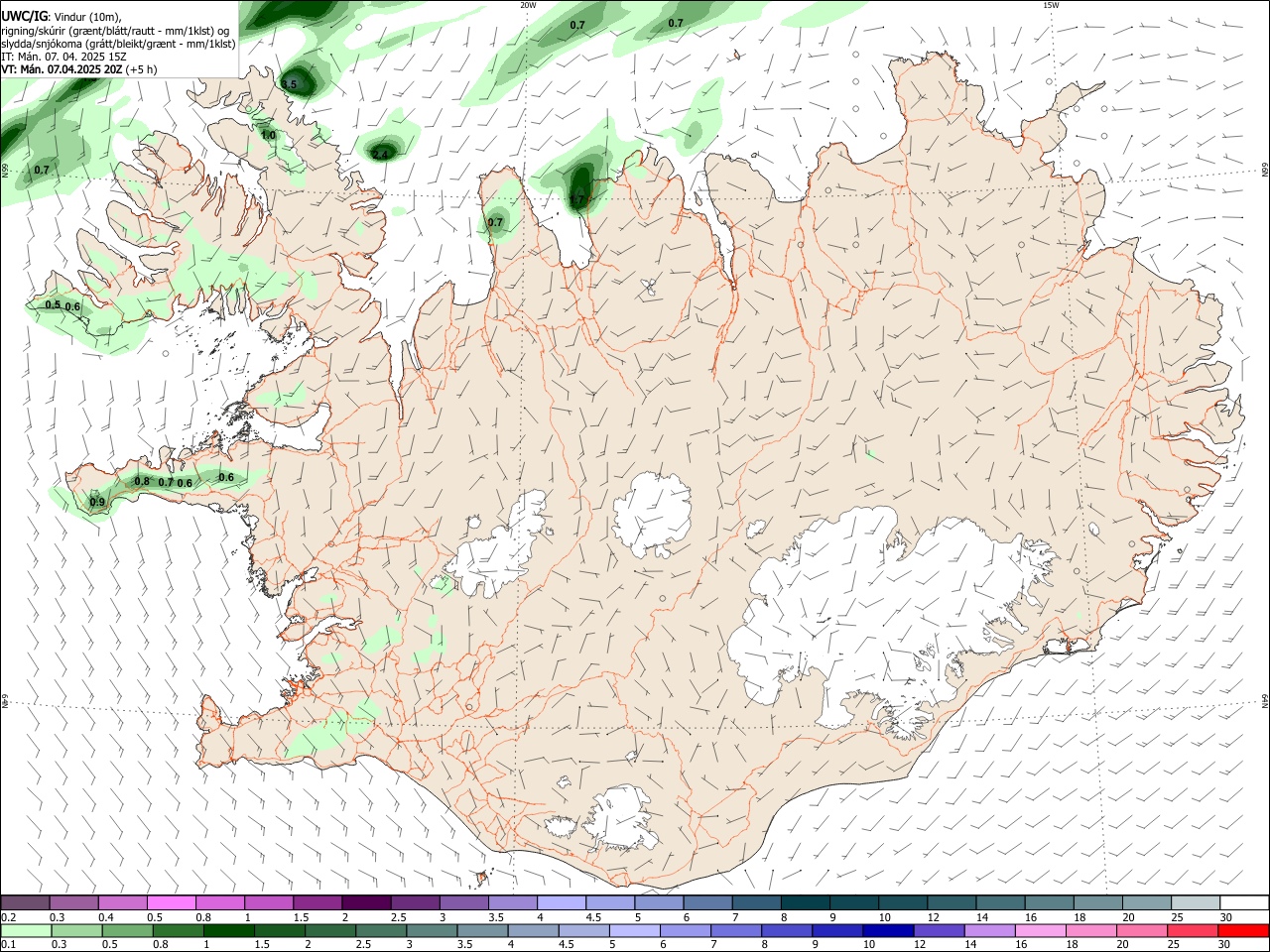This screenshot has height=952, width=1270.
Task: Select the orchid legend swatch labeled 0.4
Action: (x=123, y=902)
